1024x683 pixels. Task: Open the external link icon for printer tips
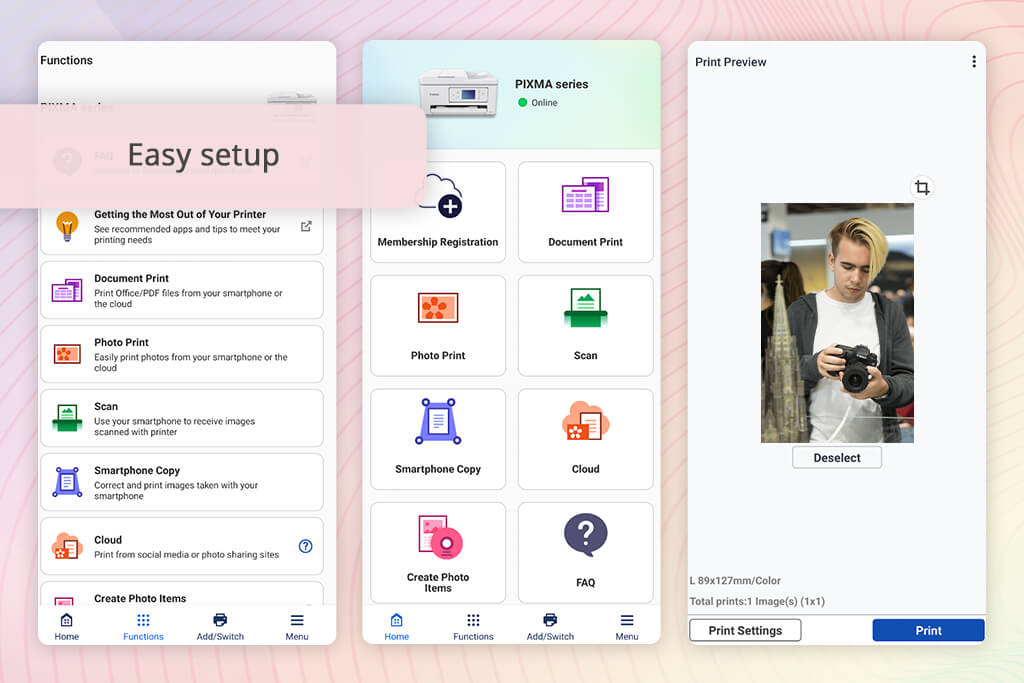tap(306, 227)
